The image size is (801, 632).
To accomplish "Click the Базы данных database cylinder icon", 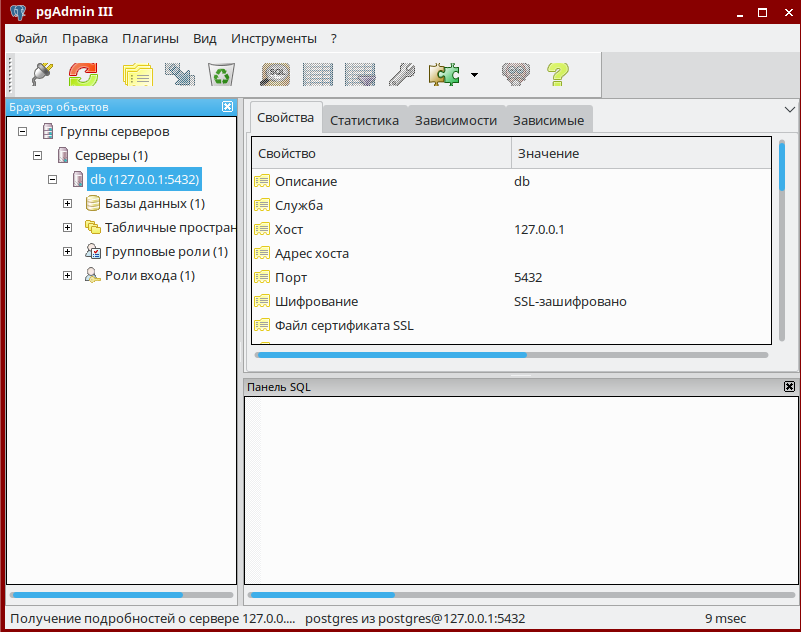I will pos(92,204).
